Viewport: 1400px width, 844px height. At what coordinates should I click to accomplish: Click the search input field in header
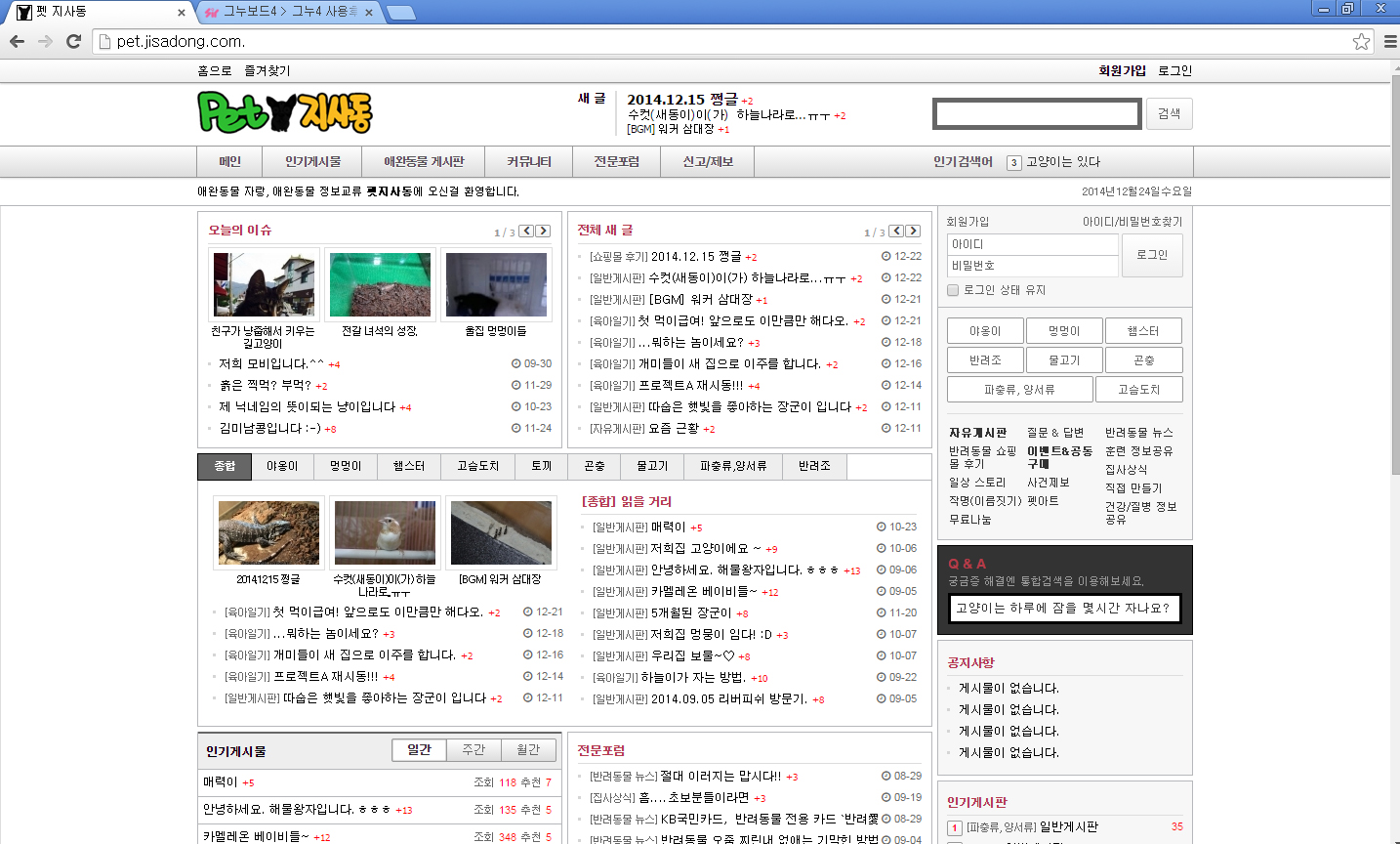pyautogui.click(x=1036, y=114)
